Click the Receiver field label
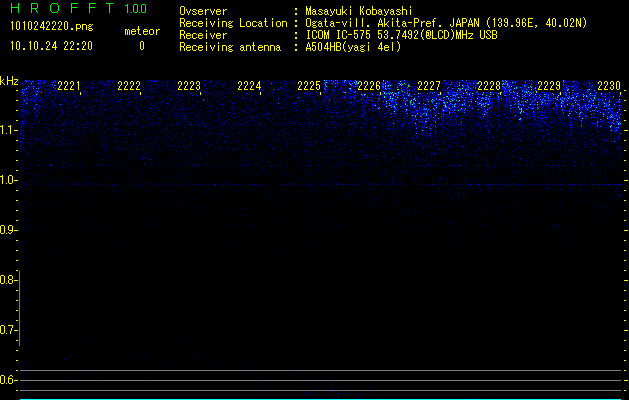629x400 pixels. pos(203,35)
